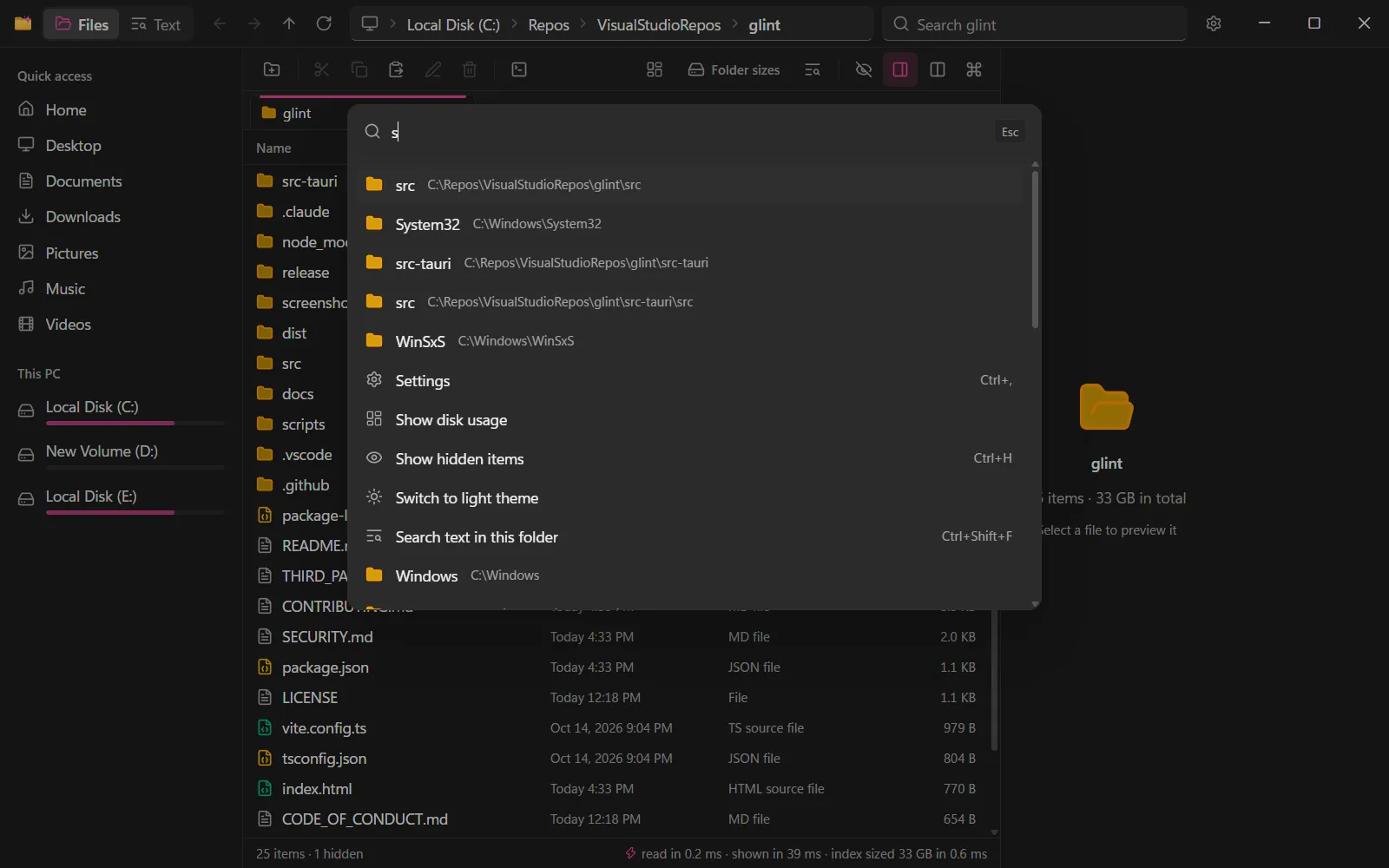Screen dimensions: 1389x868
Task: Toggle Folder sizes option
Action: click(734, 69)
